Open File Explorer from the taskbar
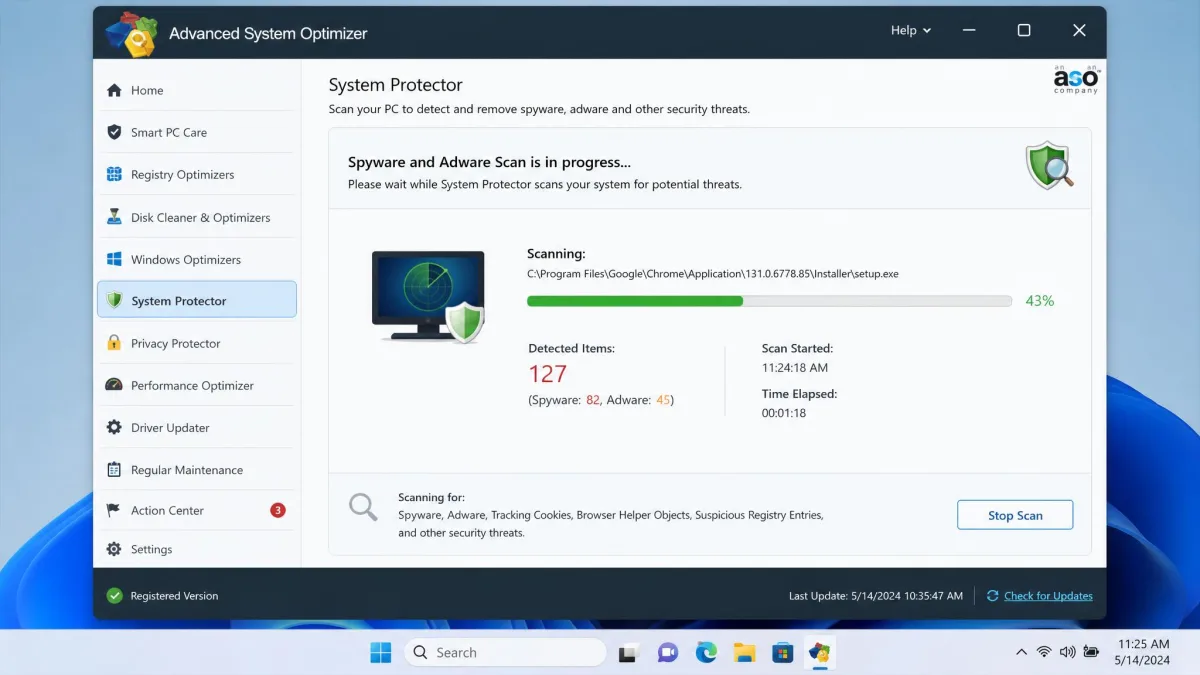 [744, 653]
